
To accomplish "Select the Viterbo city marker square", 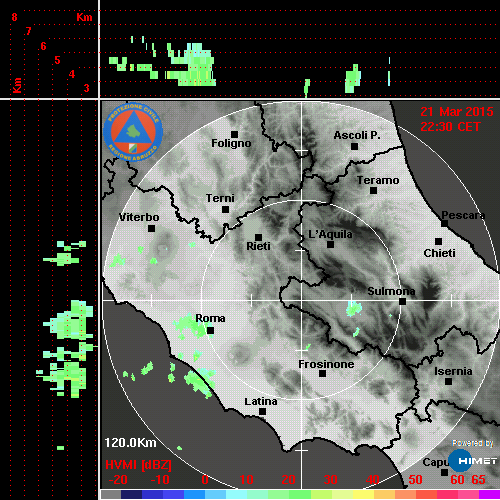I will click(152, 229).
